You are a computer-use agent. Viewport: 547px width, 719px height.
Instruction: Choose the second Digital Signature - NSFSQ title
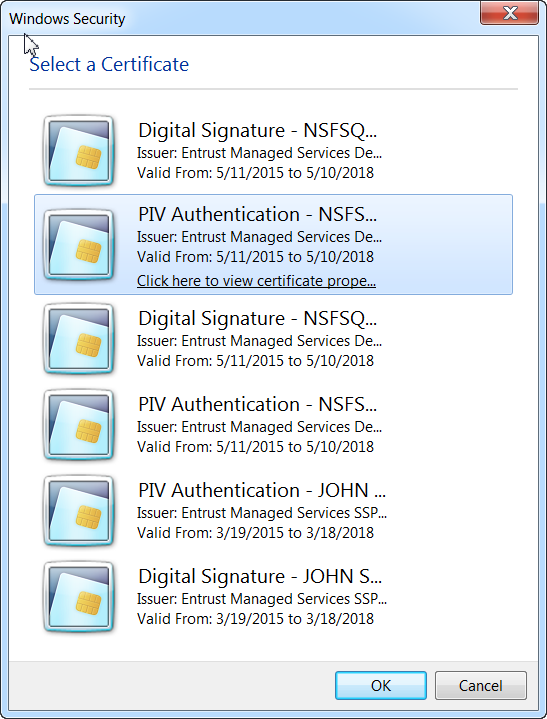pos(257,319)
